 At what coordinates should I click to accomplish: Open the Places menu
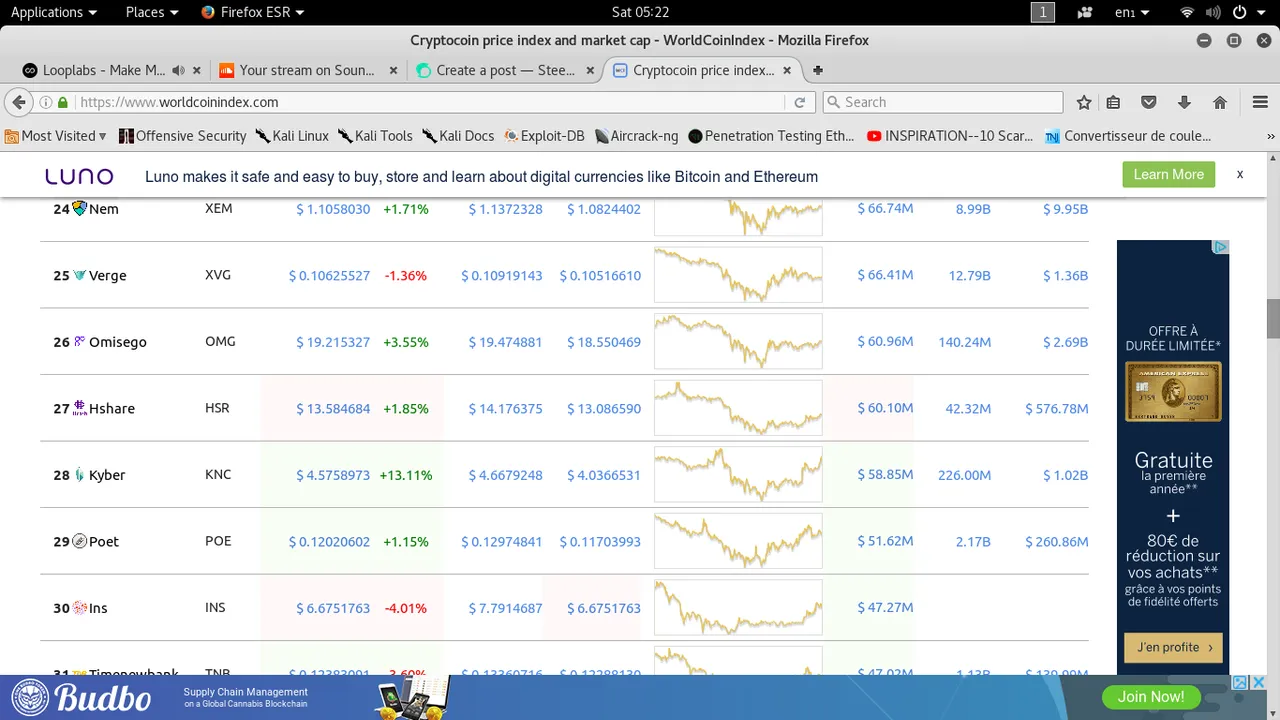point(152,12)
